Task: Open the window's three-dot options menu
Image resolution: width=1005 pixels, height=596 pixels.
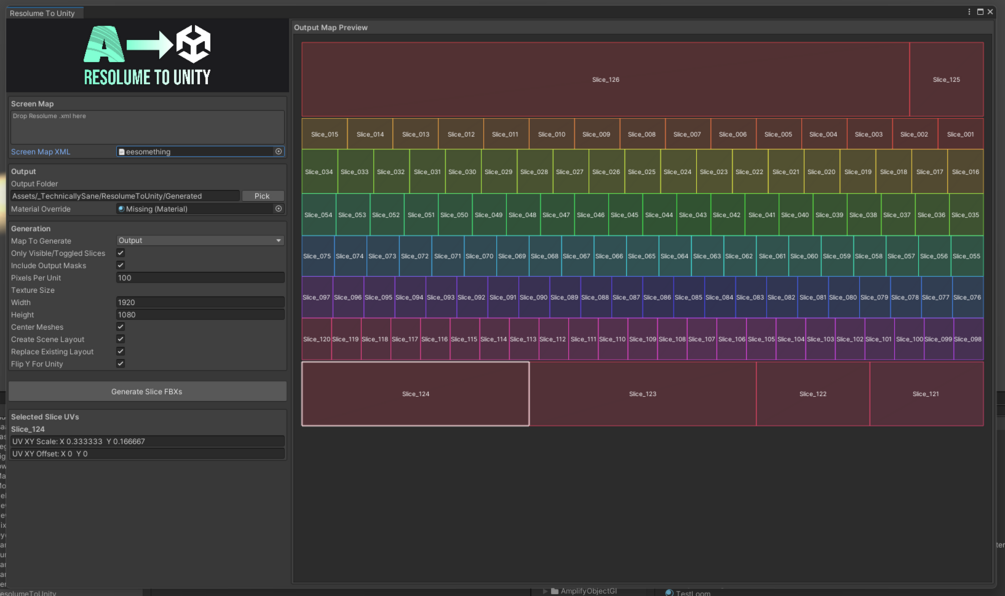Action: (968, 12)
